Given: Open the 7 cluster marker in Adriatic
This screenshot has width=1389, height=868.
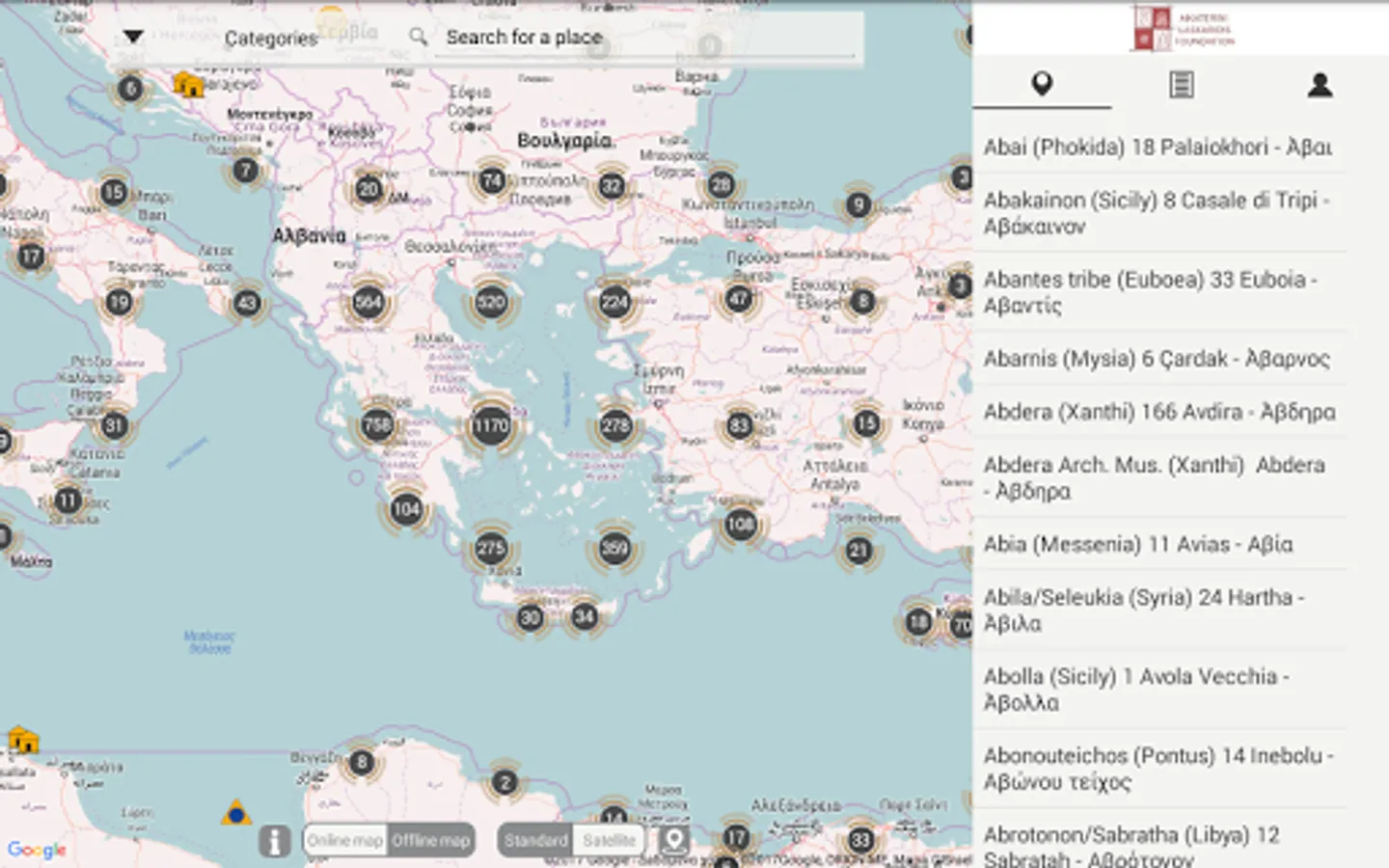Looking at the screenshot, I should coord(246,171).
